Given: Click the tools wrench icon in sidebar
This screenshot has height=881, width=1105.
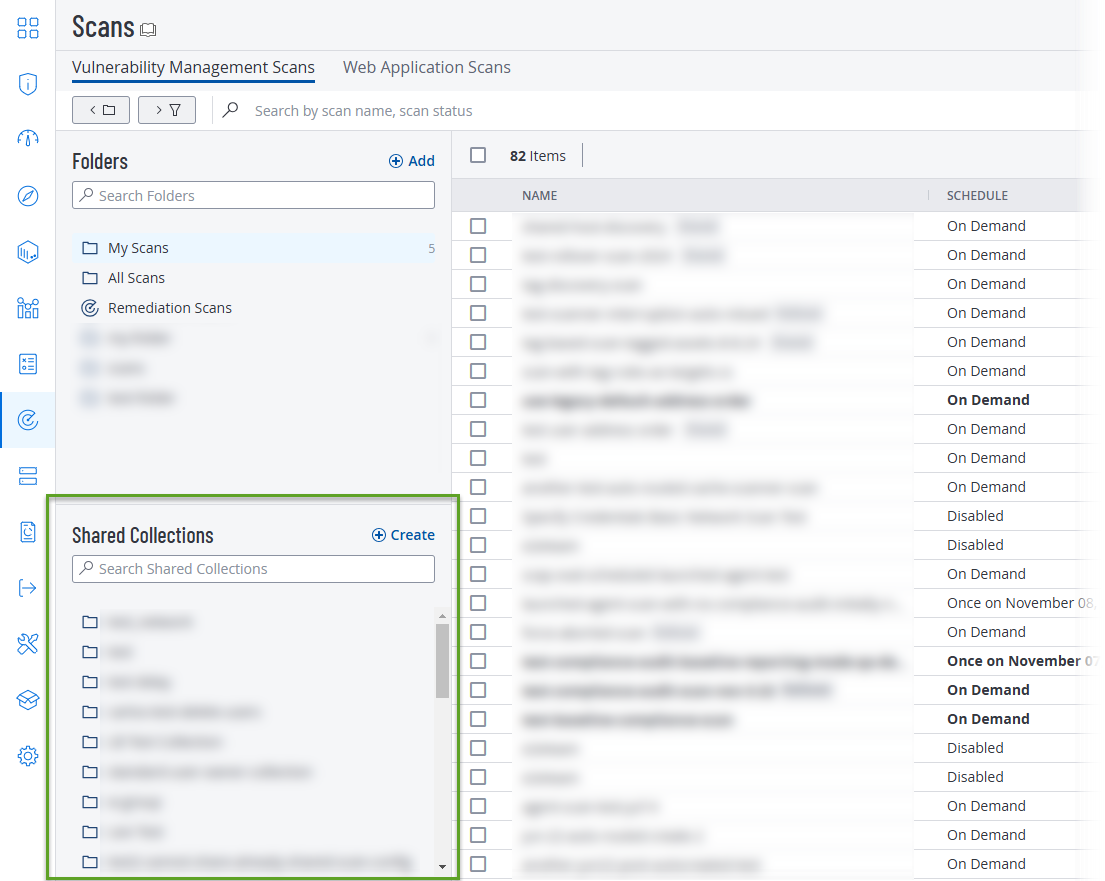Looking at the screenshot, I should (28, 644).
